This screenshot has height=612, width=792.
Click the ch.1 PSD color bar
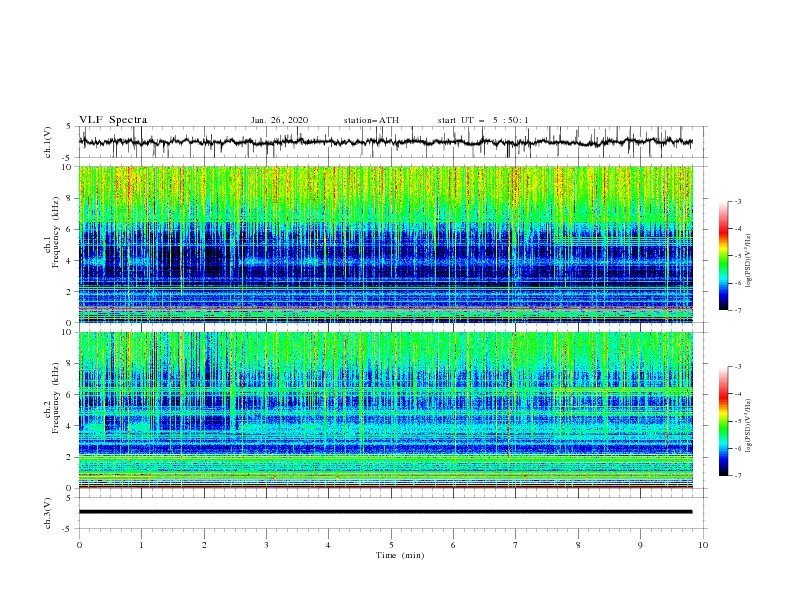pyautogui.click(x=723, y=255)
